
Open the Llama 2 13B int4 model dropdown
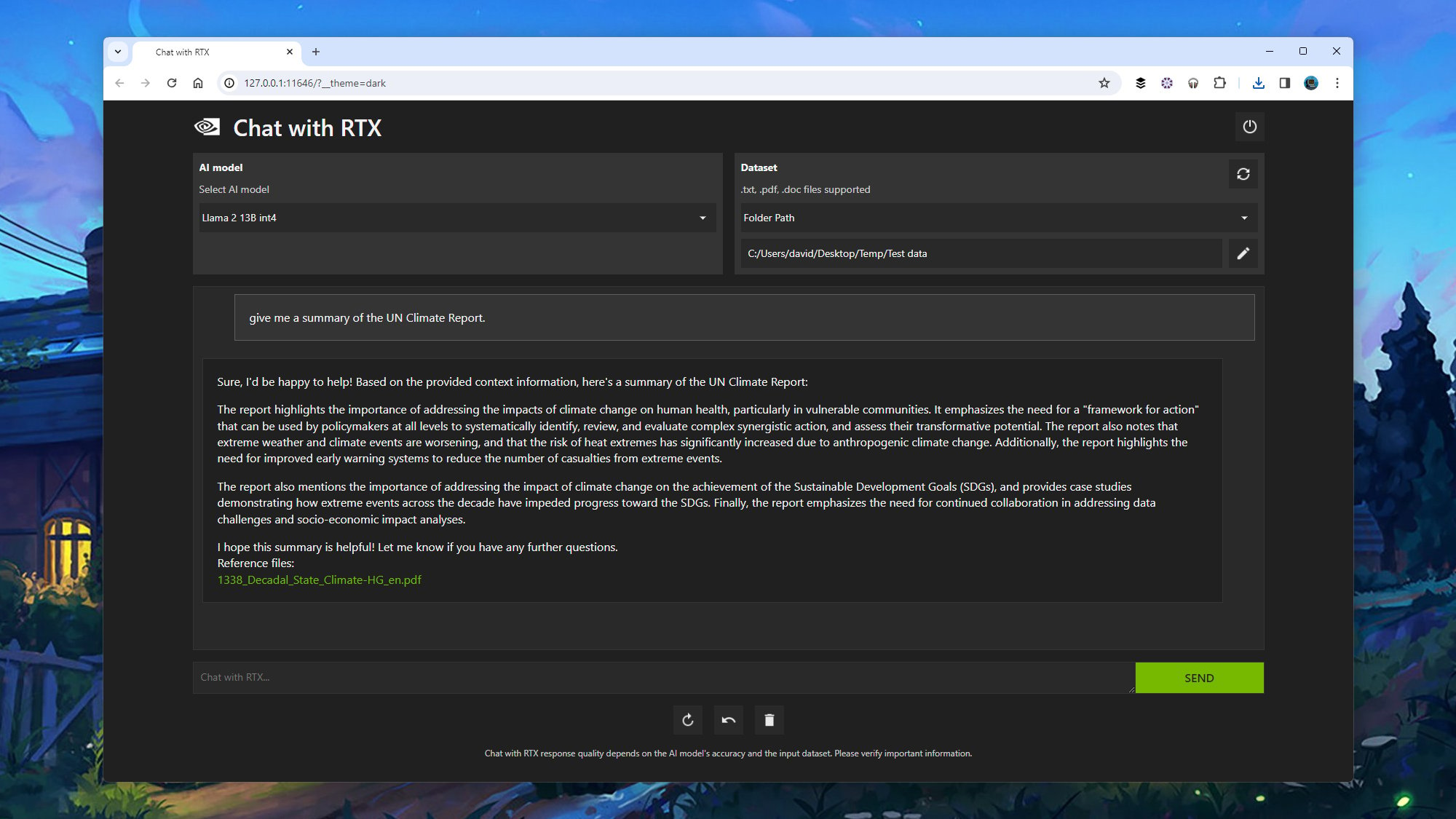[x=457, y=218]
